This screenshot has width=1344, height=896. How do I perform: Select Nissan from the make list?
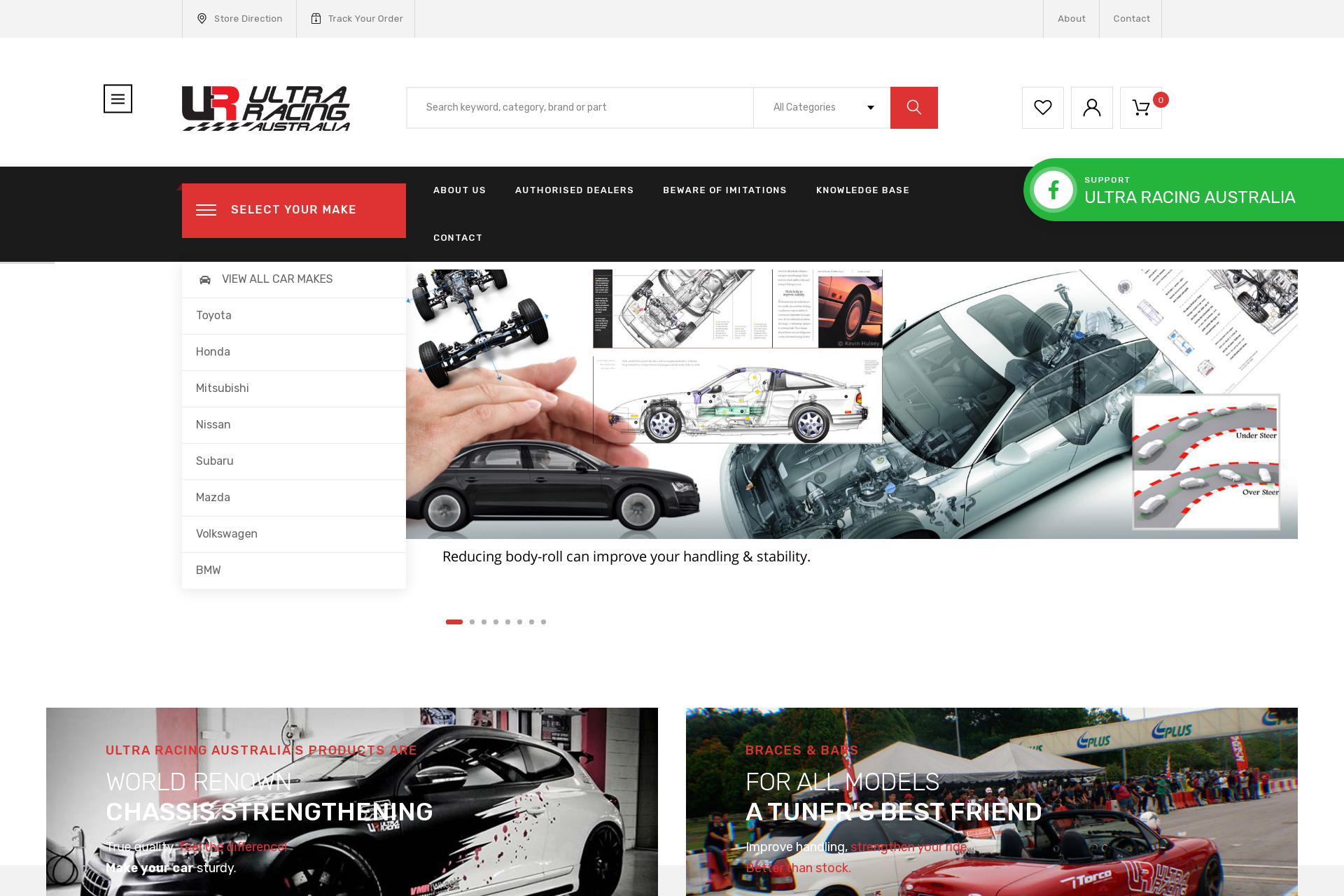coord(294,425)
